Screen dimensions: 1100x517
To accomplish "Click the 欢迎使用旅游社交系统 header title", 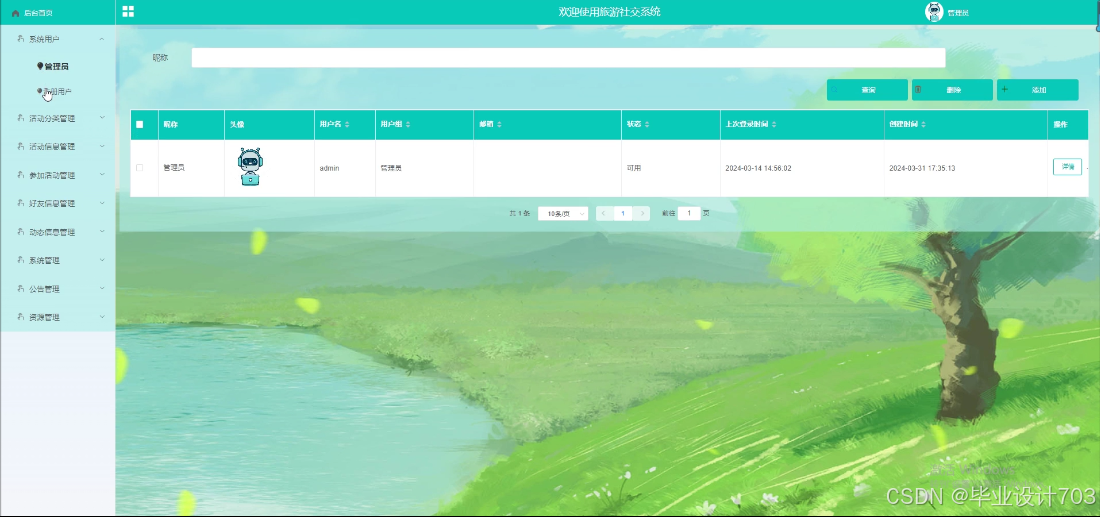I will coord(609,11).
